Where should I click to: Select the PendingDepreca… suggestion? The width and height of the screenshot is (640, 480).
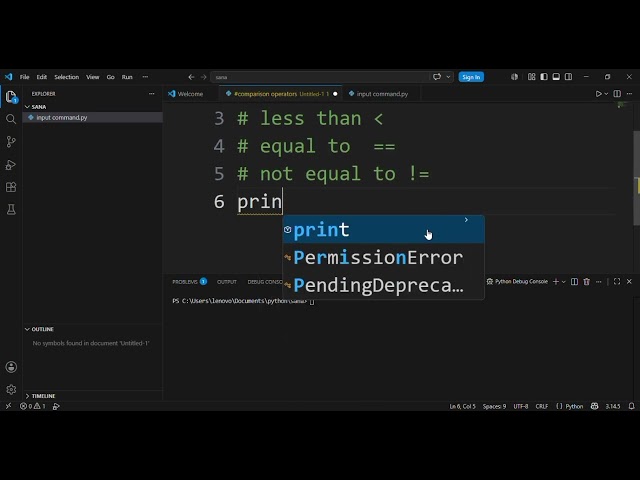tap(384, 285)
